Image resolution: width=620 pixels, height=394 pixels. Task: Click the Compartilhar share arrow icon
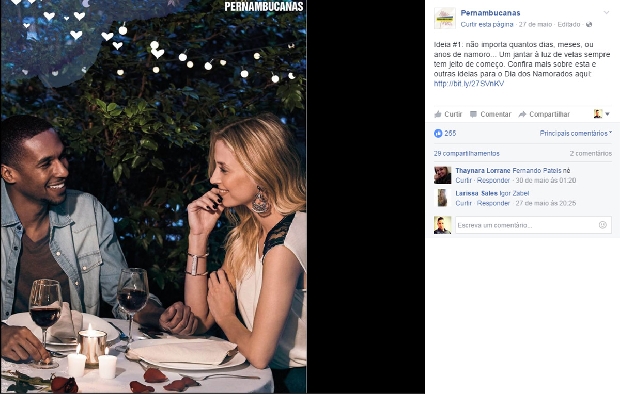[522, 114]
